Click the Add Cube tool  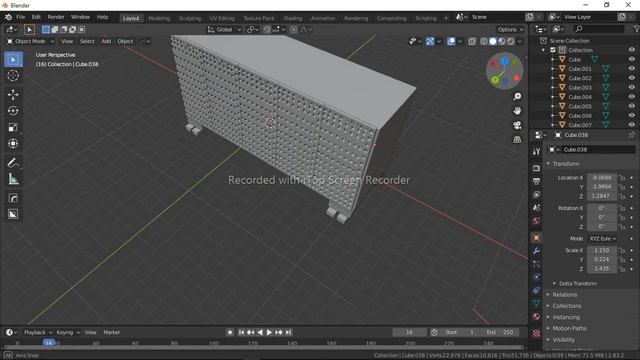tap(13, 198)
